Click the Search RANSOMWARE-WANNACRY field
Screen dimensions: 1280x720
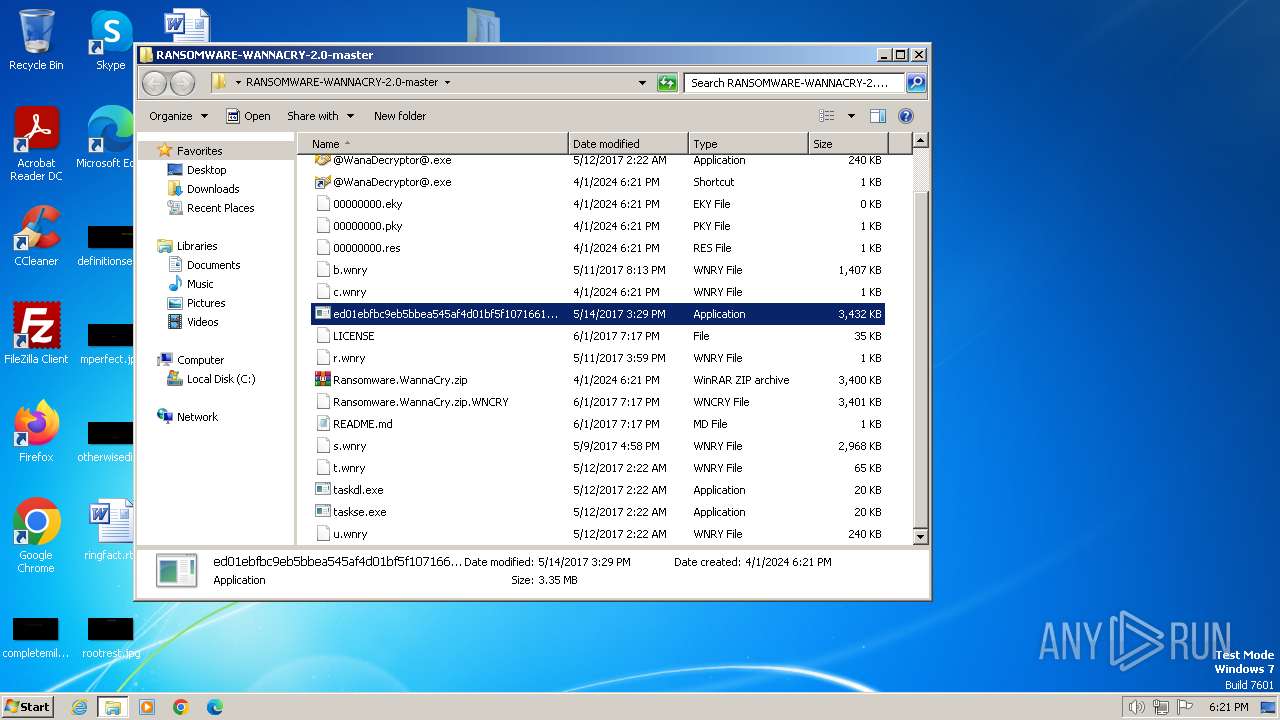point(795,83)
